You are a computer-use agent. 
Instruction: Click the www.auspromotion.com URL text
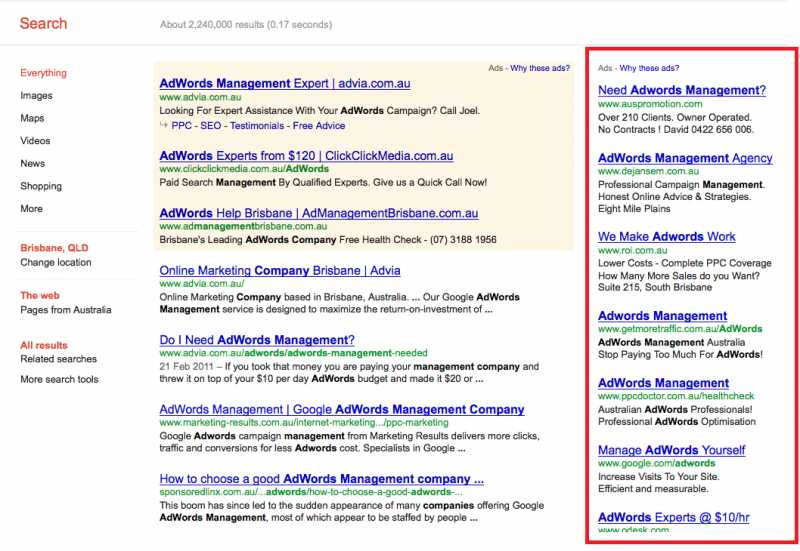(x=650, y=104)
